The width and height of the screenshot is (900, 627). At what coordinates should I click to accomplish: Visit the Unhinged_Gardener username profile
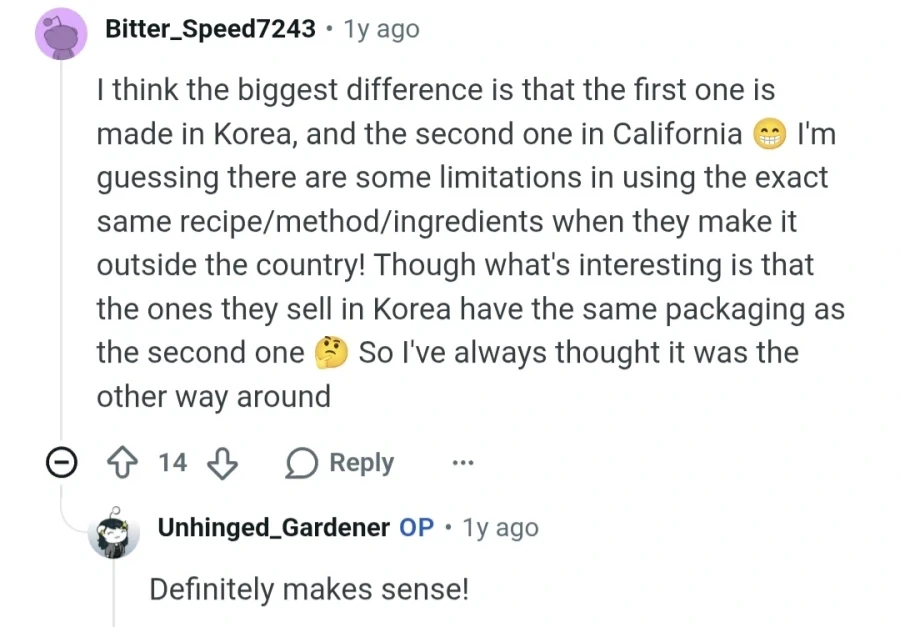click(274, 528)
